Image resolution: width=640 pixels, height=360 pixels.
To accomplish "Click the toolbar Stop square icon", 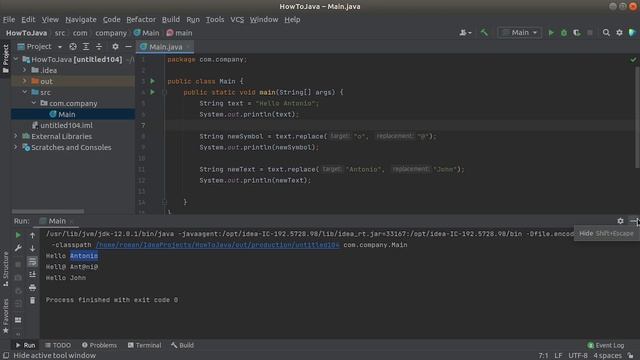I will pyautogui.click(x=590, y=33).
